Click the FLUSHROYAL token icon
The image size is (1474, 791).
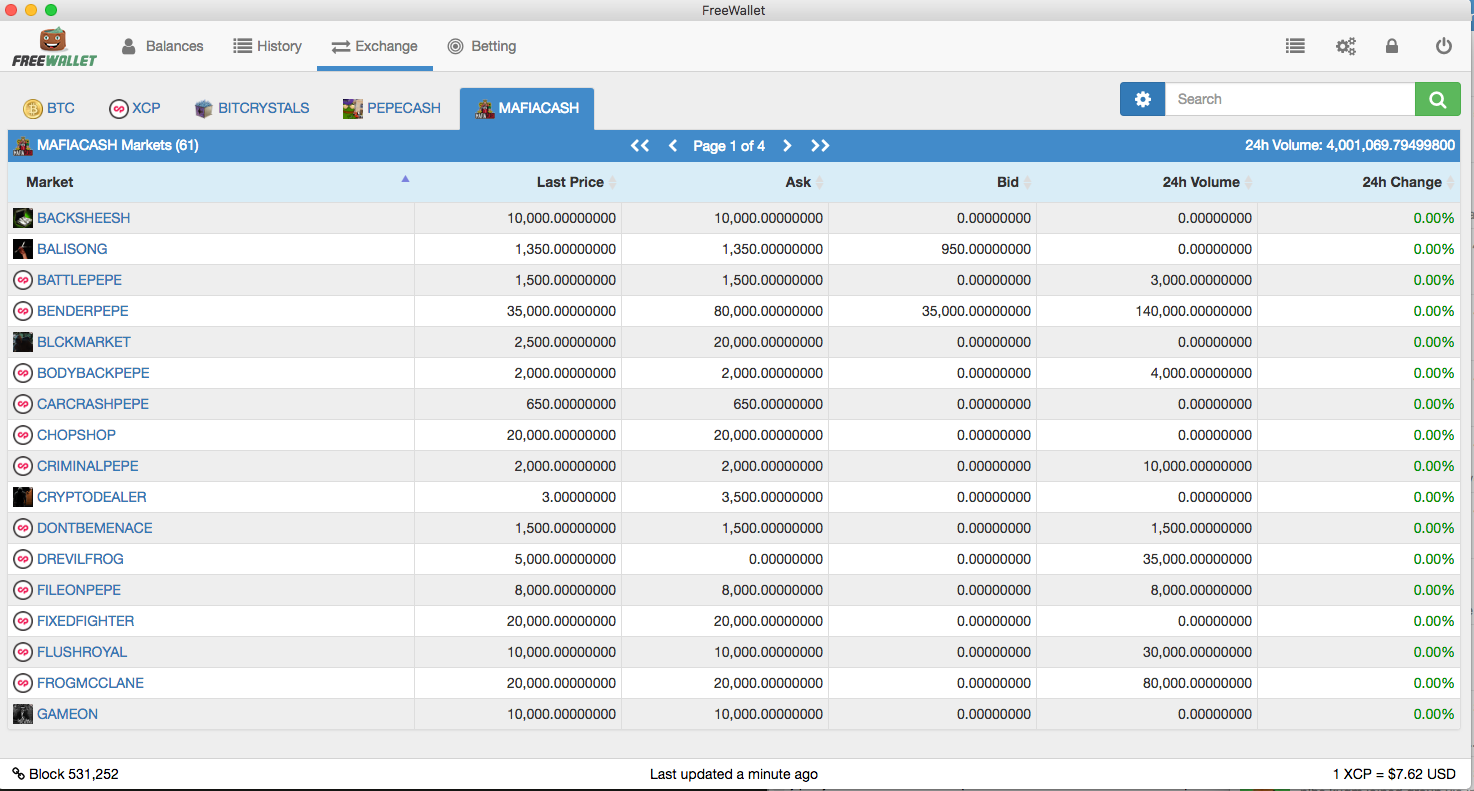tap(23, 652)
